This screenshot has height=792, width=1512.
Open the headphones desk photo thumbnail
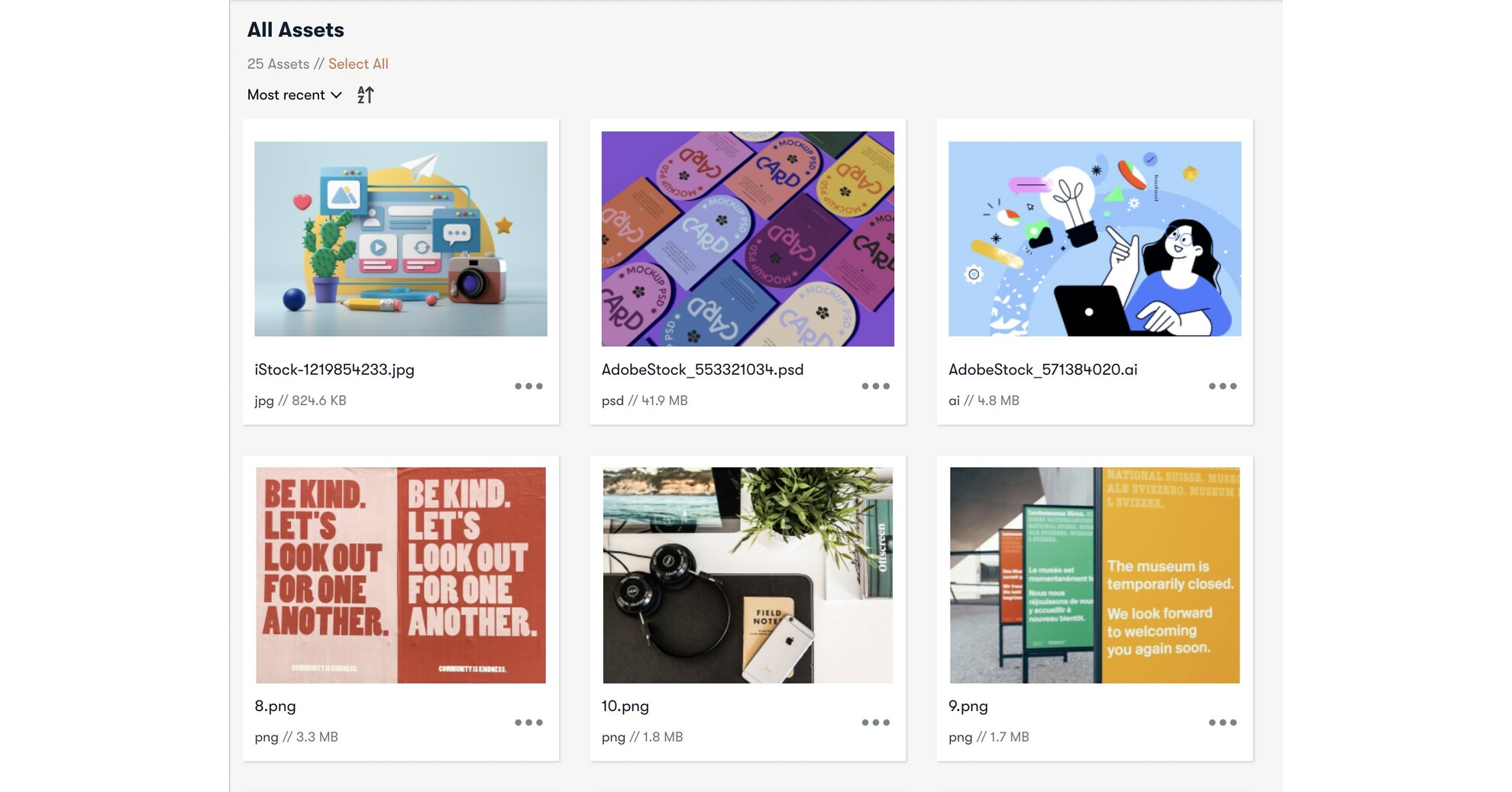[x=748, y=575]
